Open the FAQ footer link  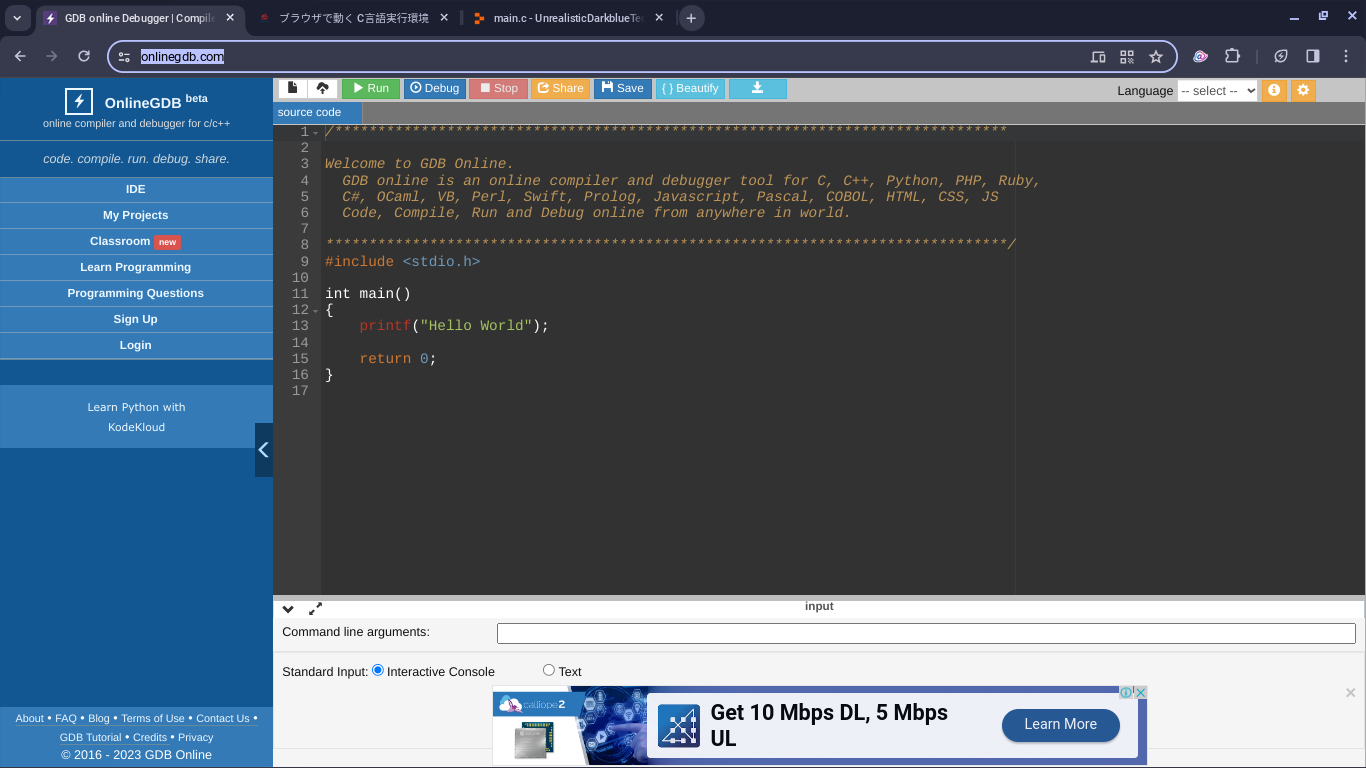click(66, 718)
